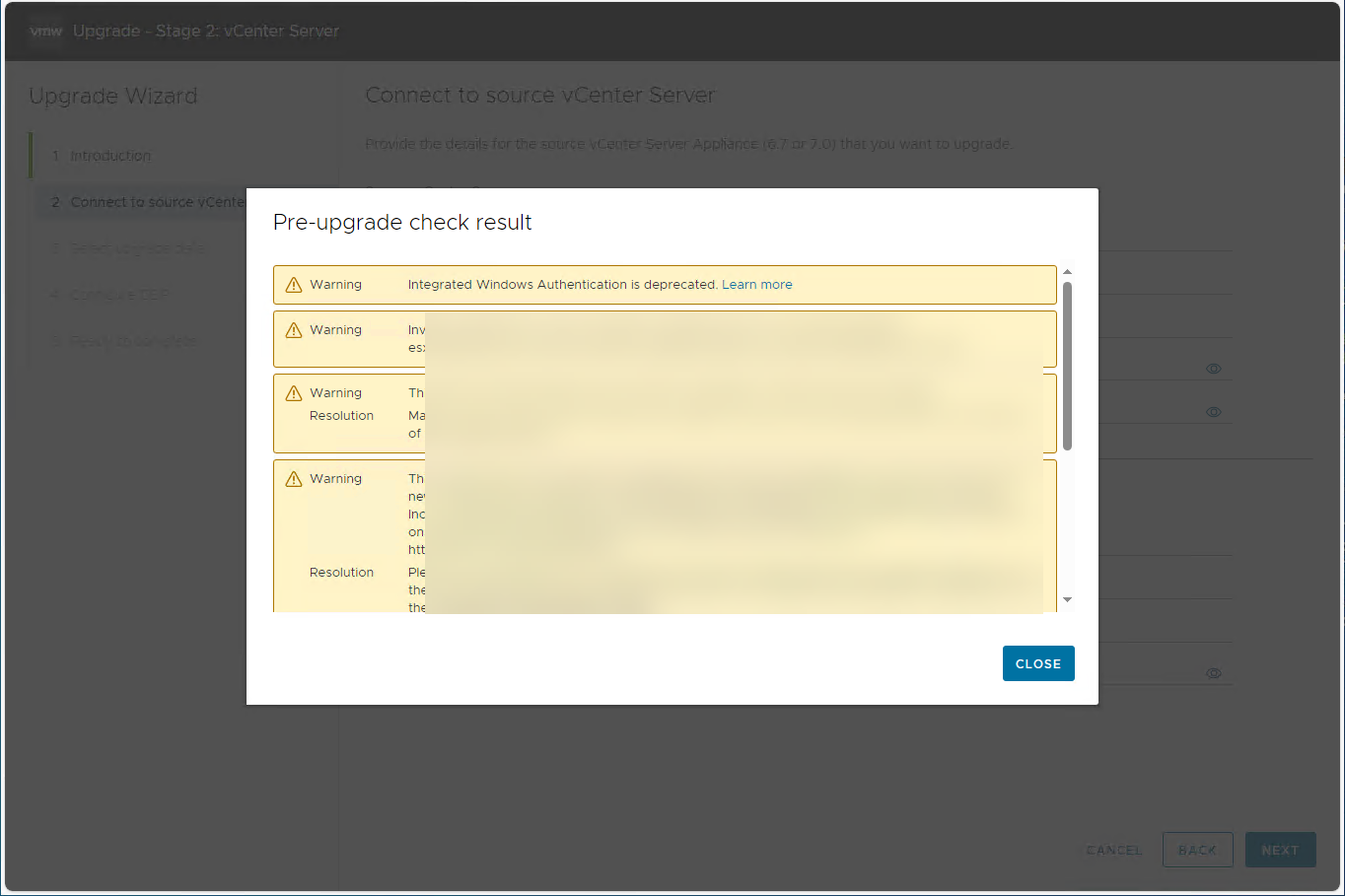
Task: Click the 'Upgrade Wizard' sidebar title
Action: [x=113, y=97]
